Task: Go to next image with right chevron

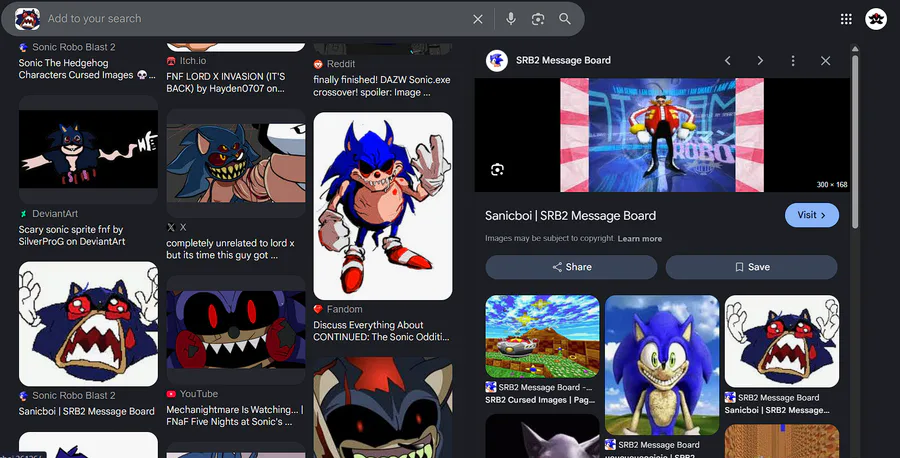Action: (x=760, y=60)
